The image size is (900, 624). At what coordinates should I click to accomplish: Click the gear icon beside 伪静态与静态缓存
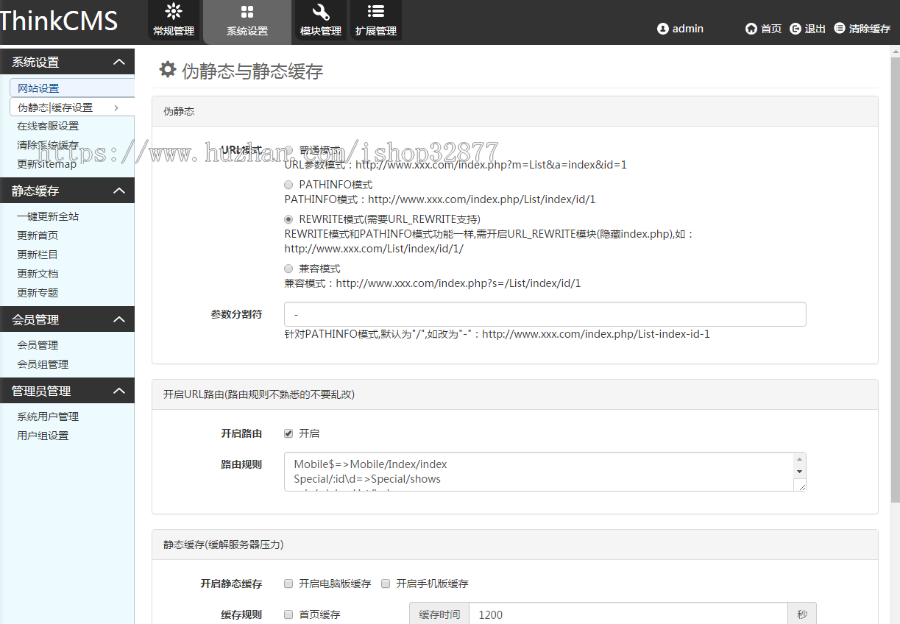pyautogui.click(x=167, y=69)
